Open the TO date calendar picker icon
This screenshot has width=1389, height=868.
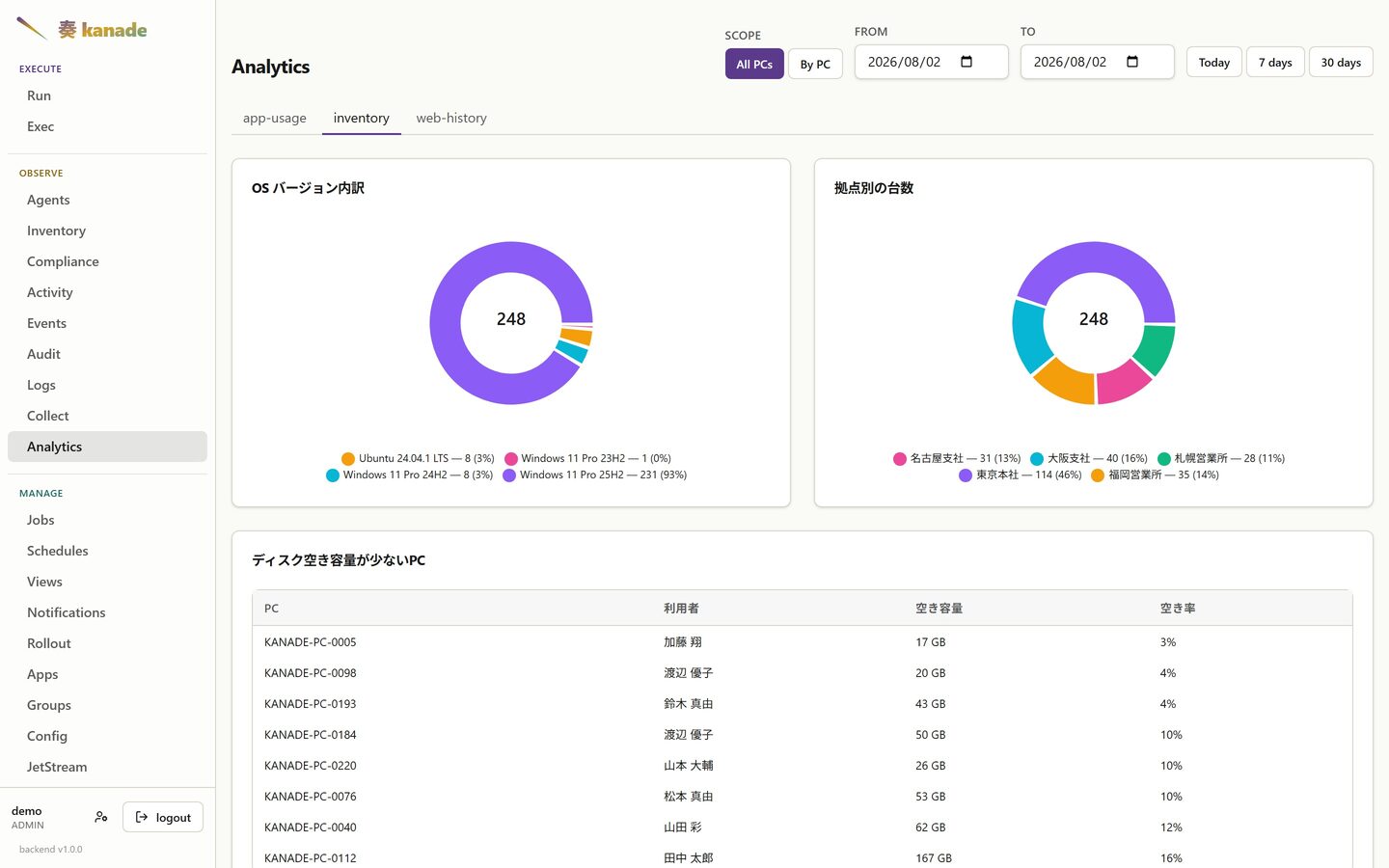coord(1132,62)
